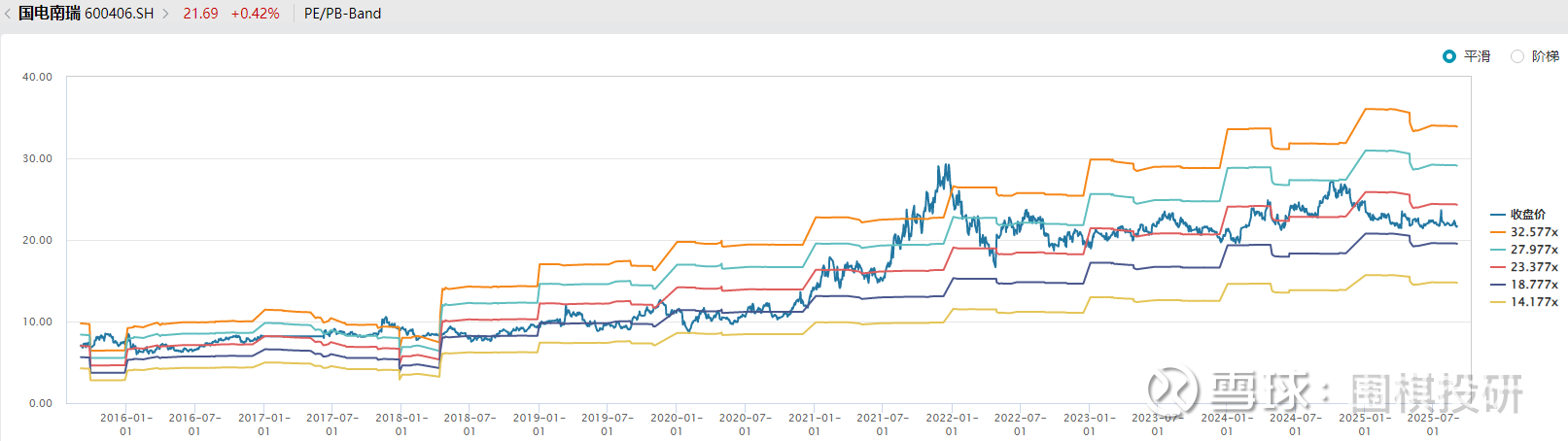Select the 平滑 smooth radio option
The width and height of the screenshot is (1568, 441).
tap(1449, 56)
